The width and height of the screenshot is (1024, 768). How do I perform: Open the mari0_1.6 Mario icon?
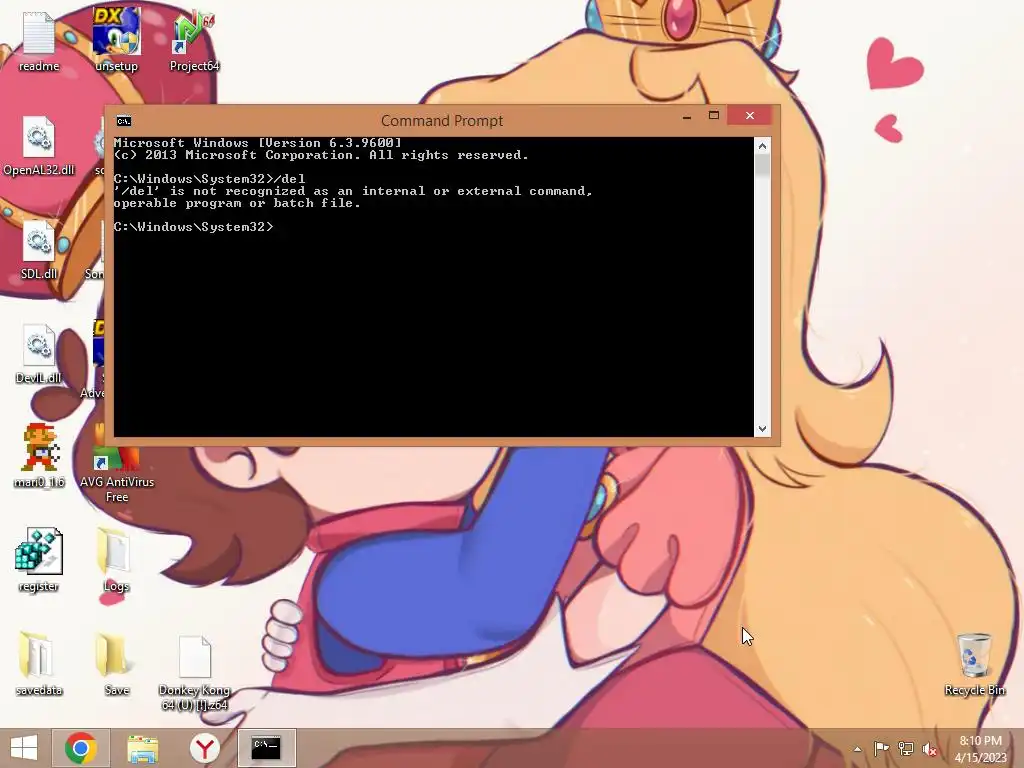pyautogui.click(x=39, y=456)
